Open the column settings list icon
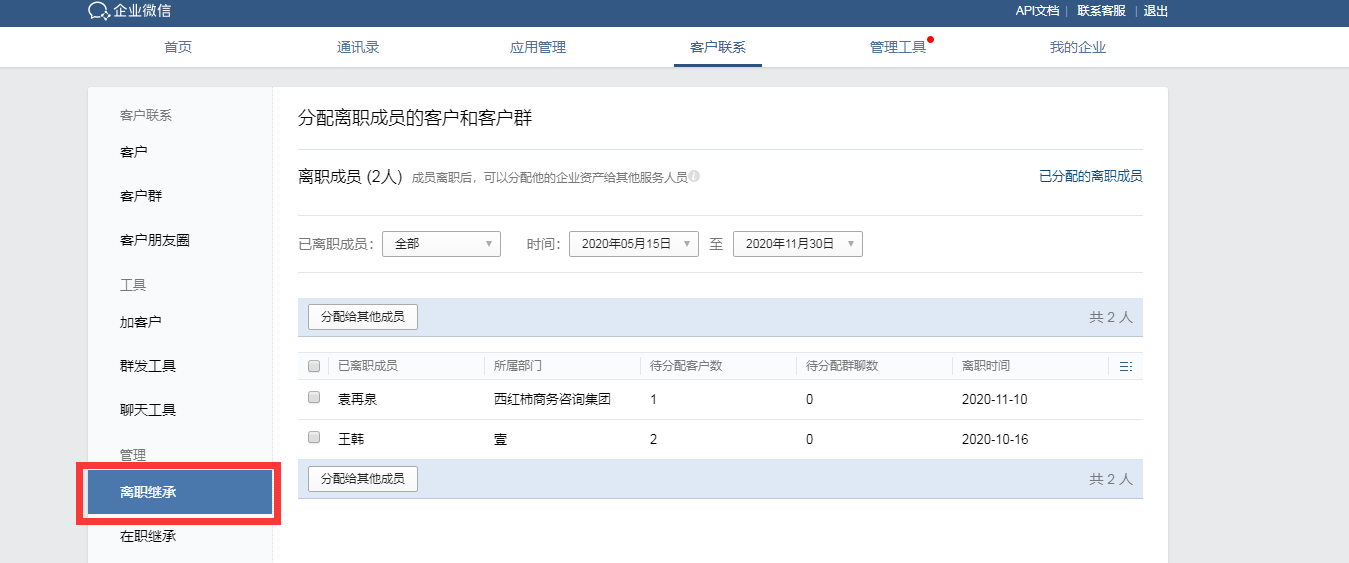This screenshot has height=563, width=1349. pos(1125,367)
